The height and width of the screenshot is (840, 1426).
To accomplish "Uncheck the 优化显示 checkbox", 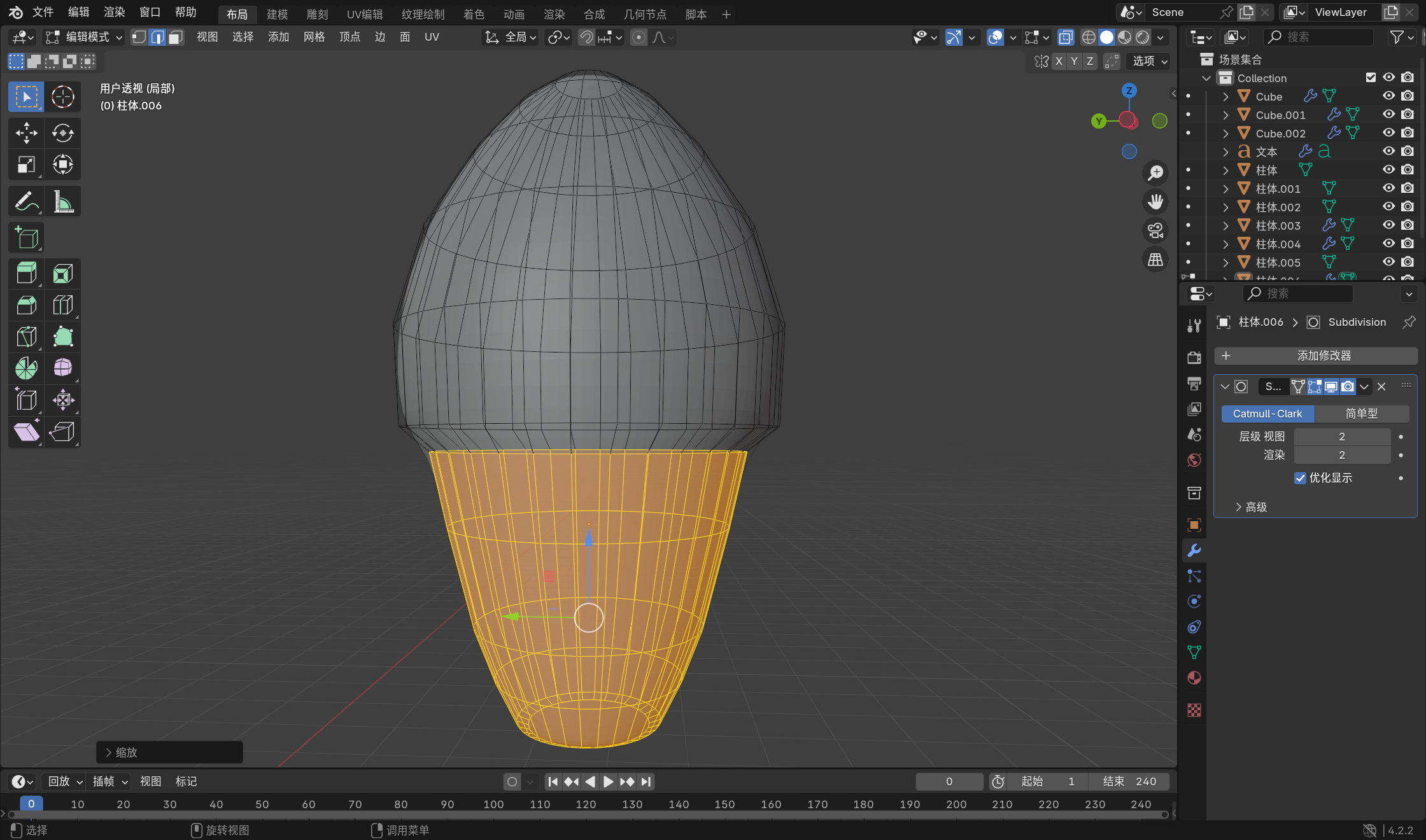I will [x=1300, y=478].
